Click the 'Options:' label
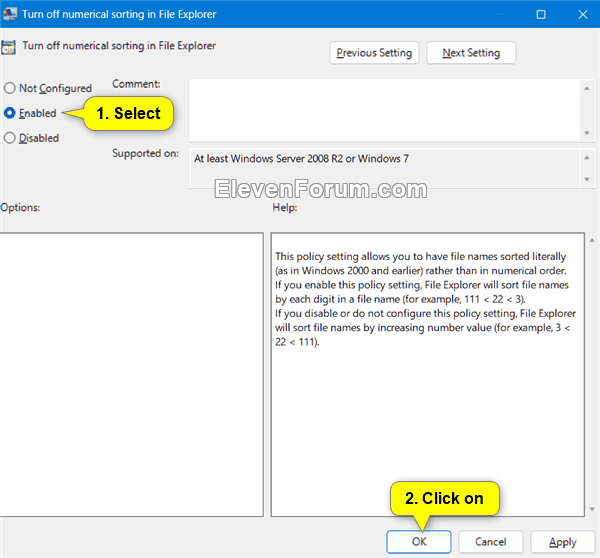 tap(20, 207)
